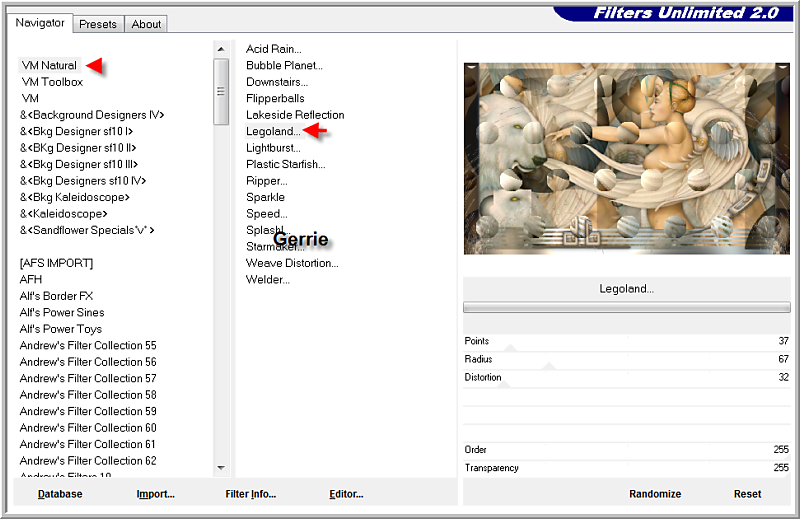This screenshot has width=800, height=519.
Task: Select &<Background Designers IV> category
Action: [x=92, y=115]
